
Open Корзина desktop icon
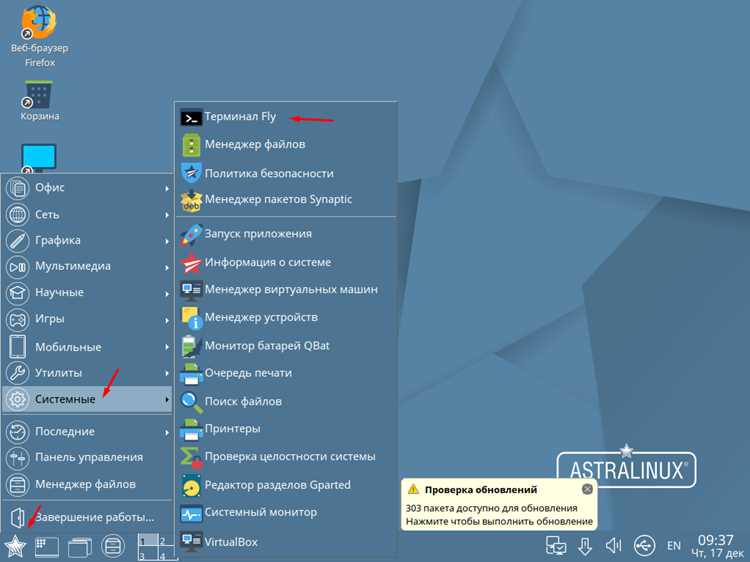[x=39, y=101]
